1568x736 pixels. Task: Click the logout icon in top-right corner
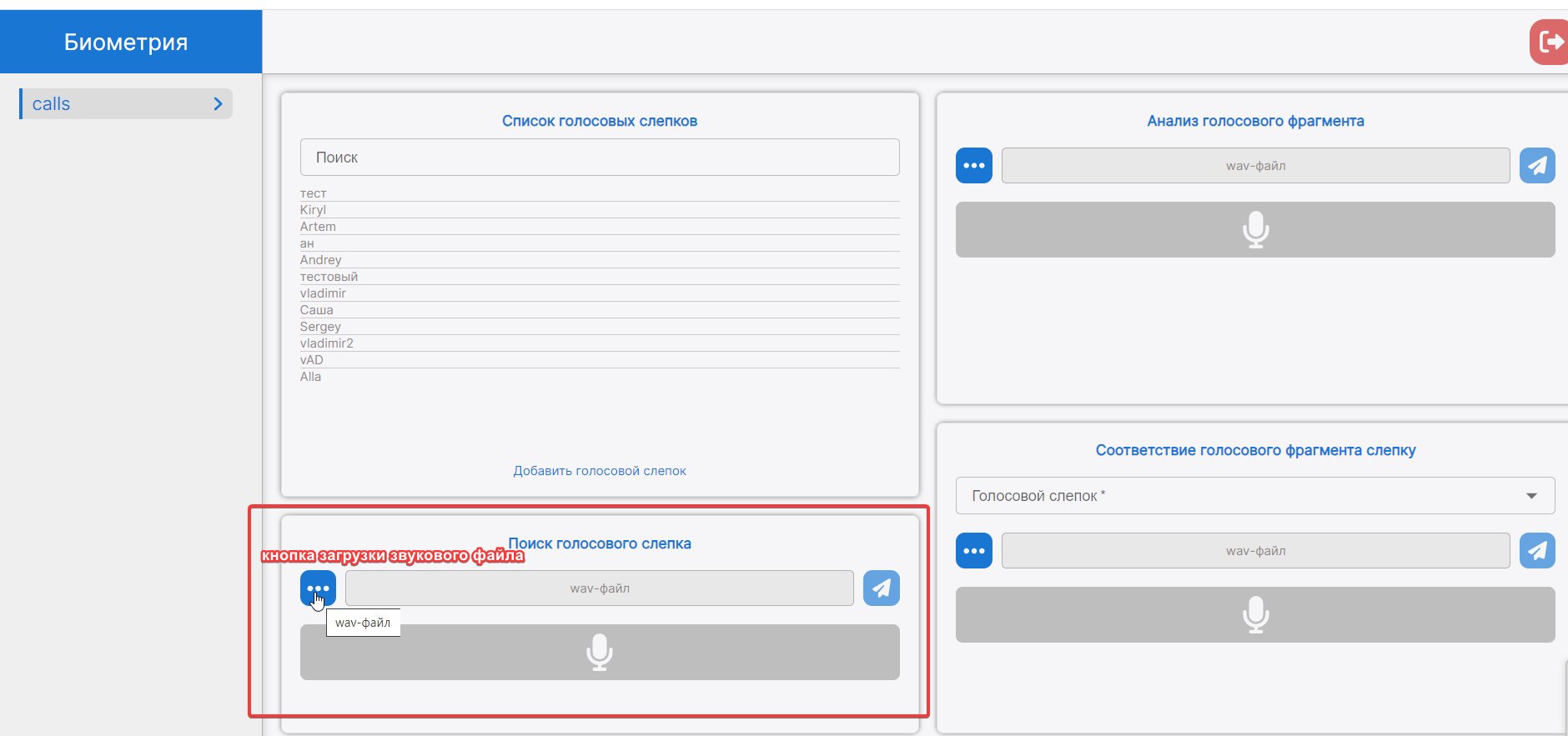[1550, 43]
